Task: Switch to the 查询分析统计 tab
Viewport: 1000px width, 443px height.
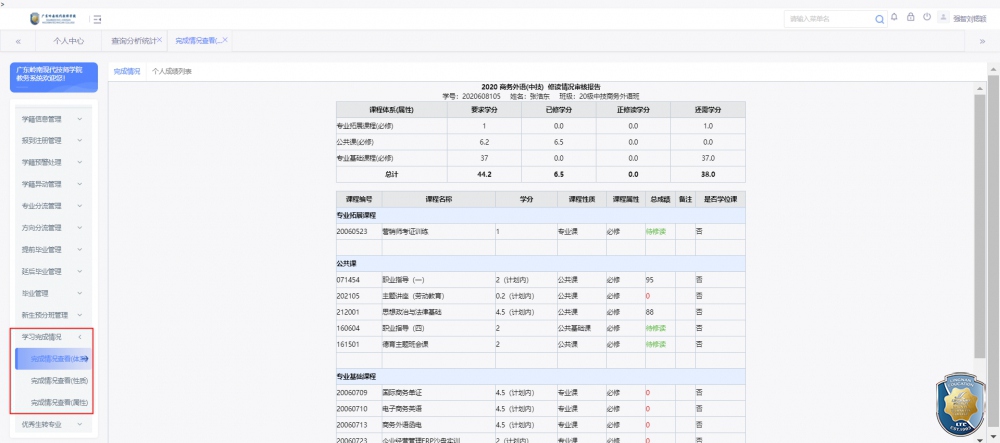Action: coord(133,41)
